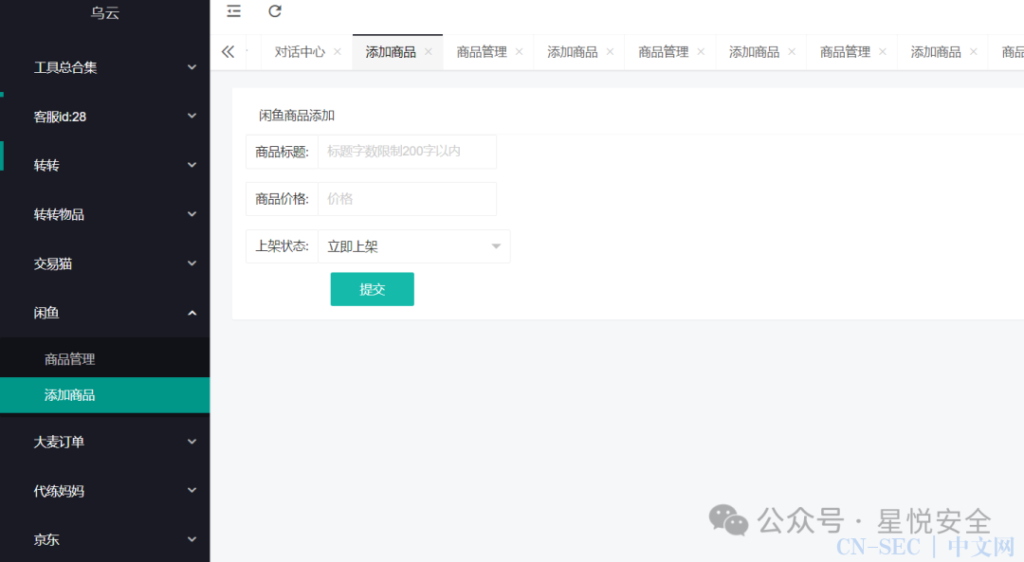Expand the 转转物品 menu
The image size is (1024, 562).
click(105, 214)
